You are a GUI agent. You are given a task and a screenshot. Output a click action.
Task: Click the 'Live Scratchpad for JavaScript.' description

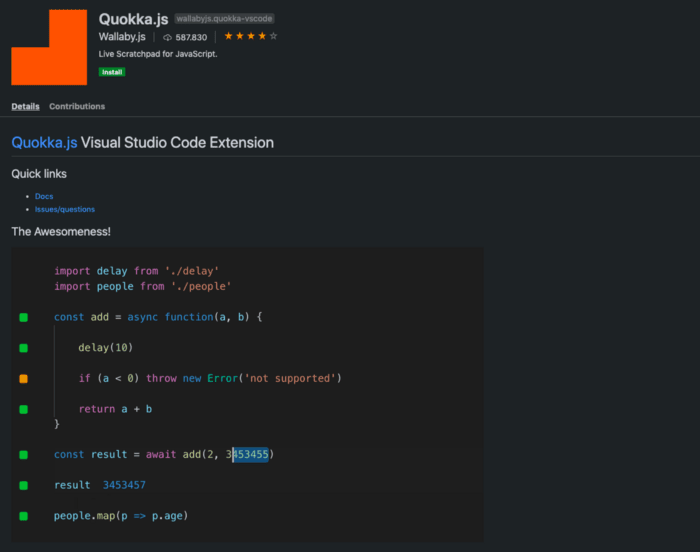tap(158, 54)
